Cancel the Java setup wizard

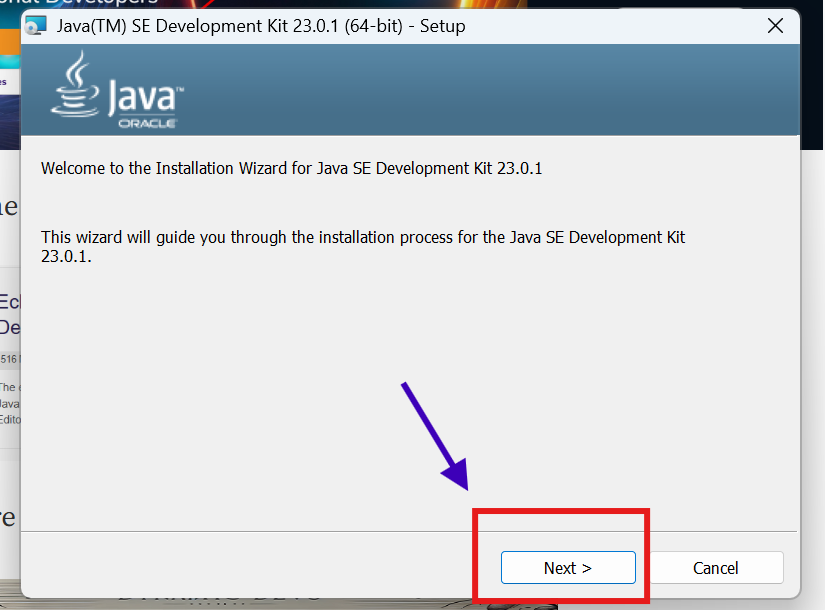pyautogui.click(x=716, y=567)
